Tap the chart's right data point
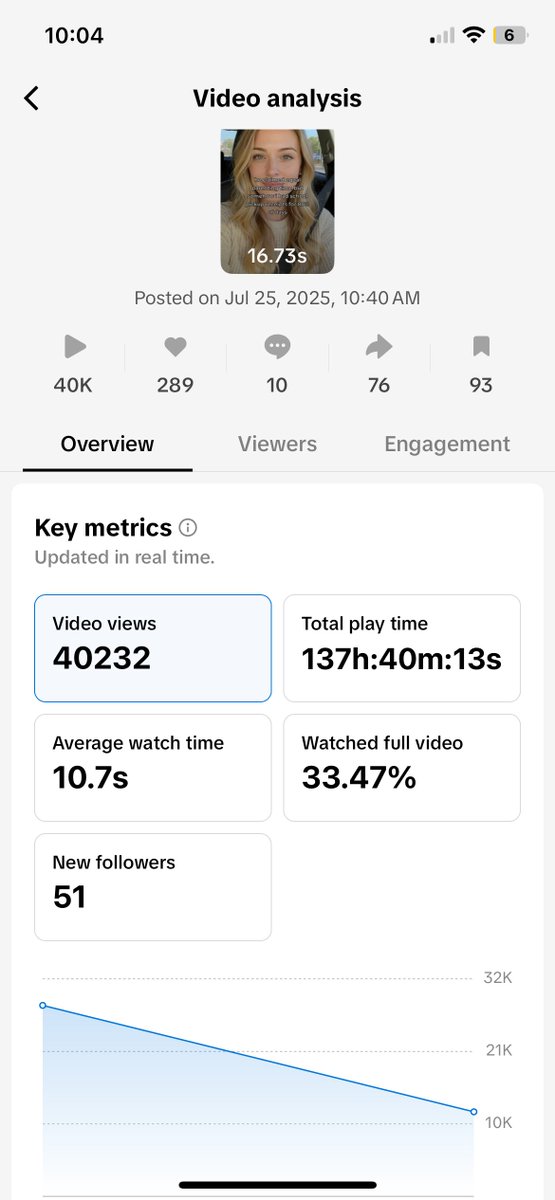Viewport: 555px width, 1200px height. click(x=474, y=1111)
